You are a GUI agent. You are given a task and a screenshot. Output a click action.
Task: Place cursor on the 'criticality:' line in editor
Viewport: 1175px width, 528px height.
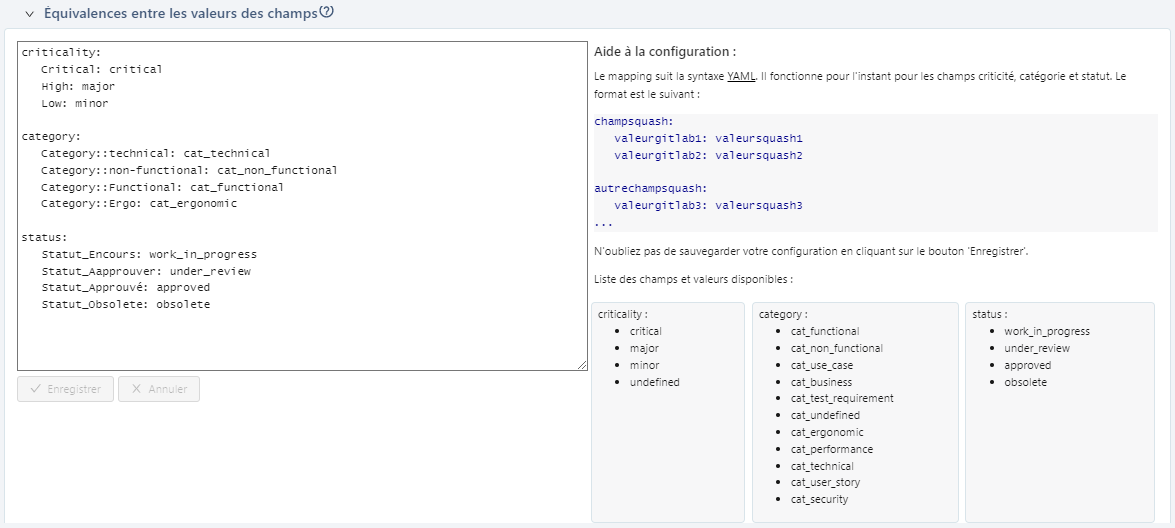[x=61, y=52]
